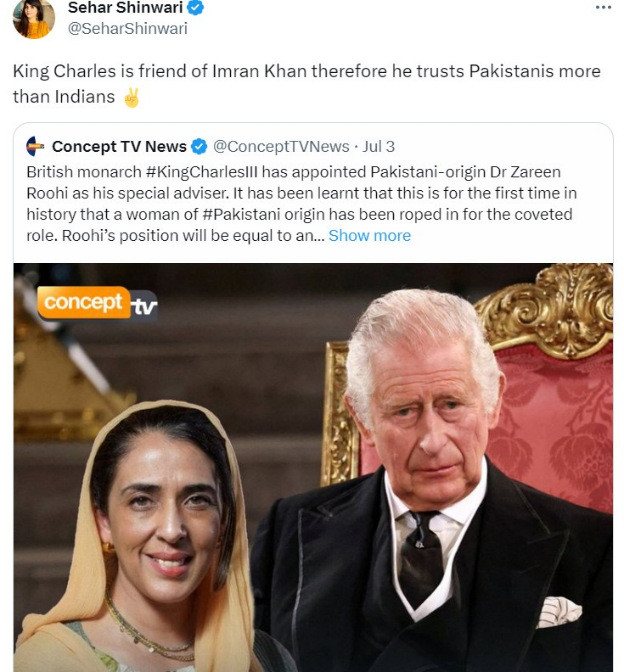The height and width of the screenshot is (672, 624).
Task: Expand quoted tweet with Show more
Action: [369, 236]
